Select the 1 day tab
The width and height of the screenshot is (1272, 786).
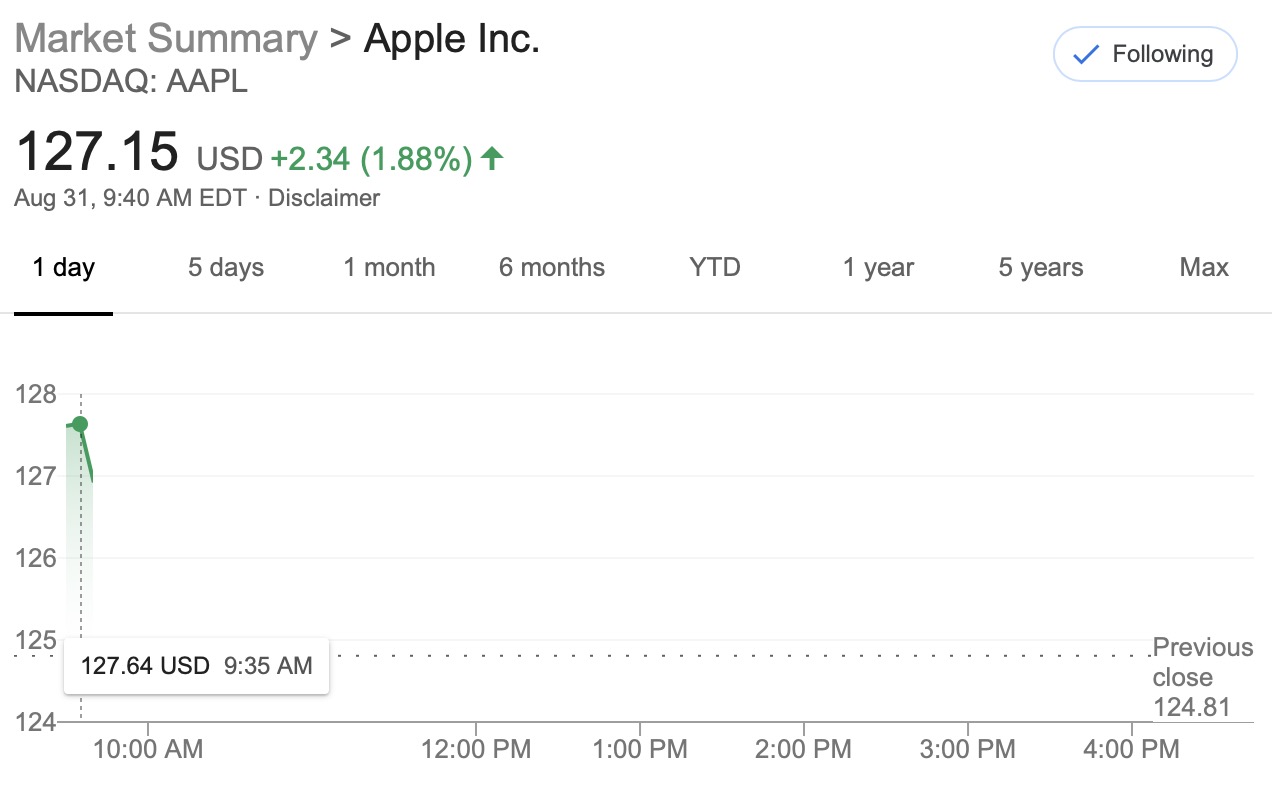(x=63, y=268)
